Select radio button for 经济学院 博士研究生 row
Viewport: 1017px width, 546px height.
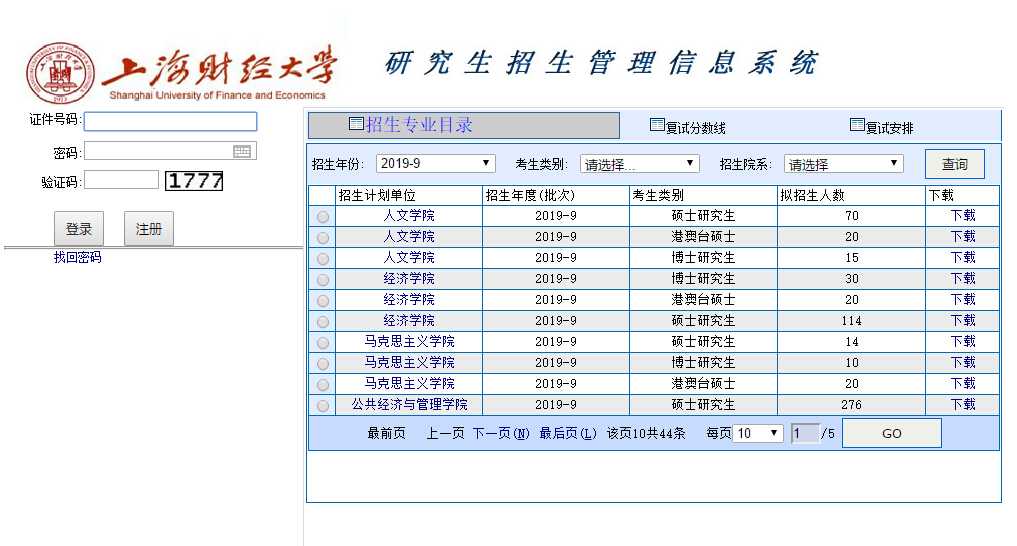coord(322,279)
